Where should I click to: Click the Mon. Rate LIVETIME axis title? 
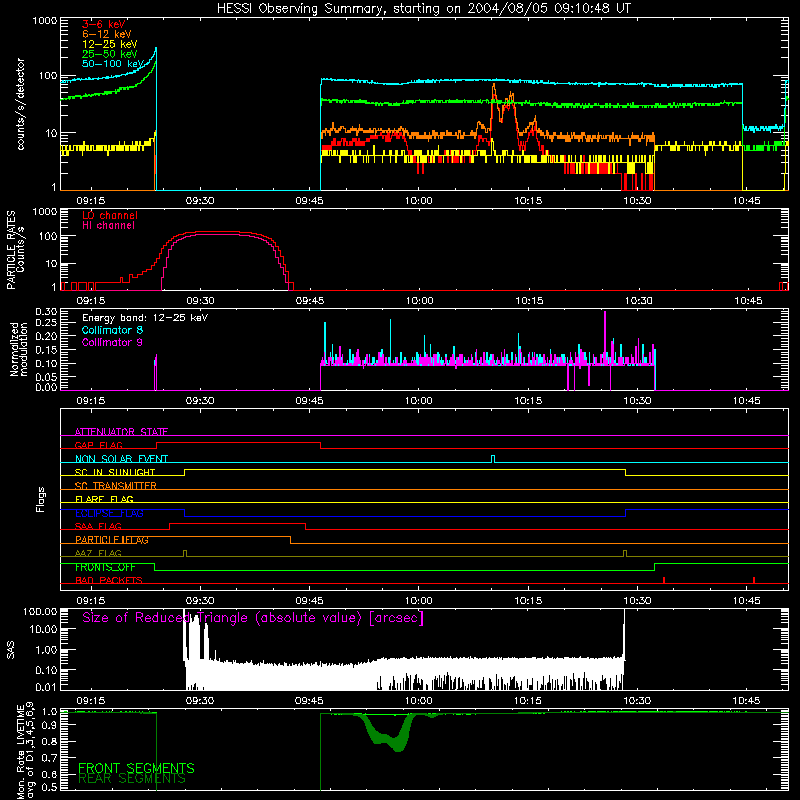coord(24,751)
